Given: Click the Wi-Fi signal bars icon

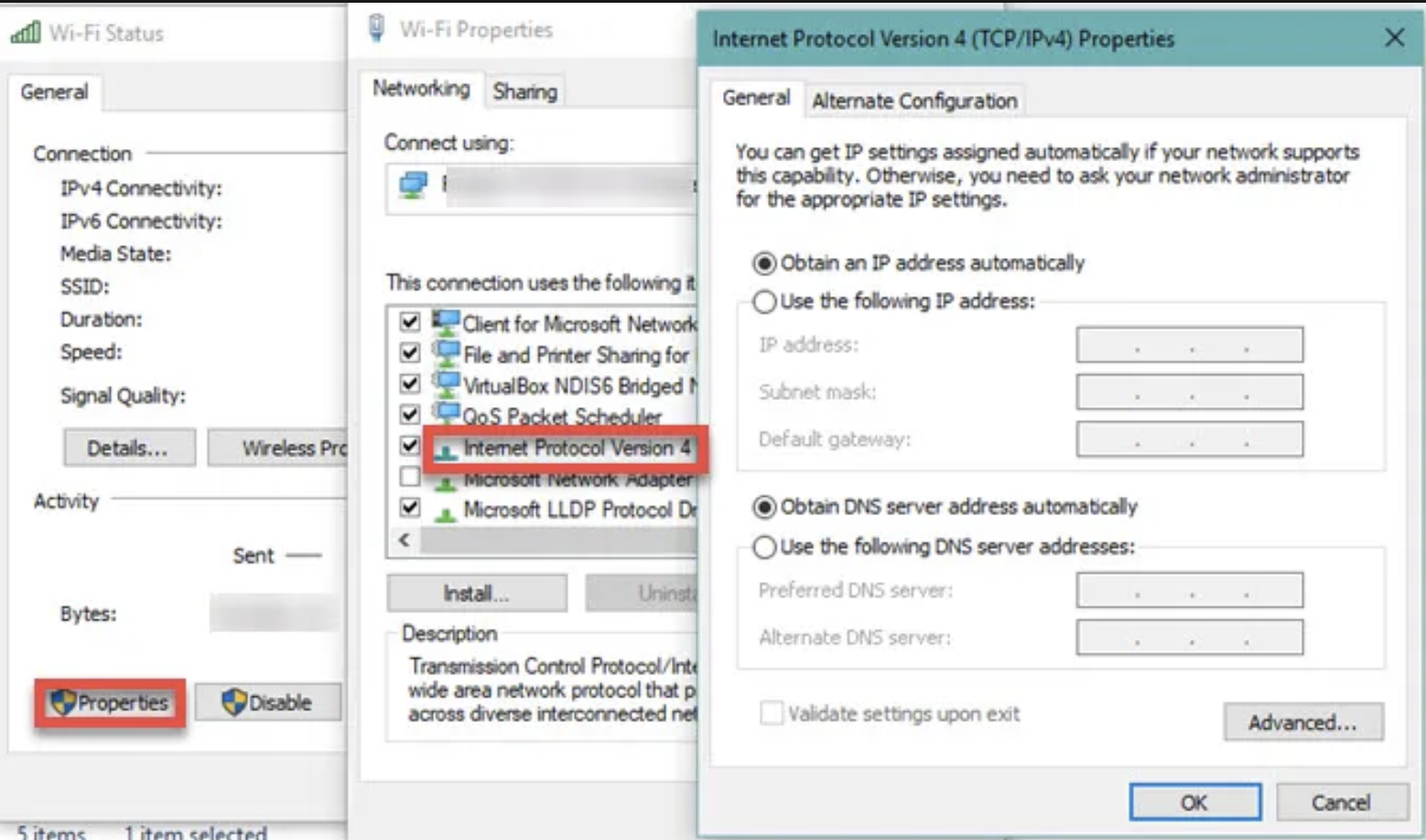Looking at the screenshot, I should click(25, 33).
